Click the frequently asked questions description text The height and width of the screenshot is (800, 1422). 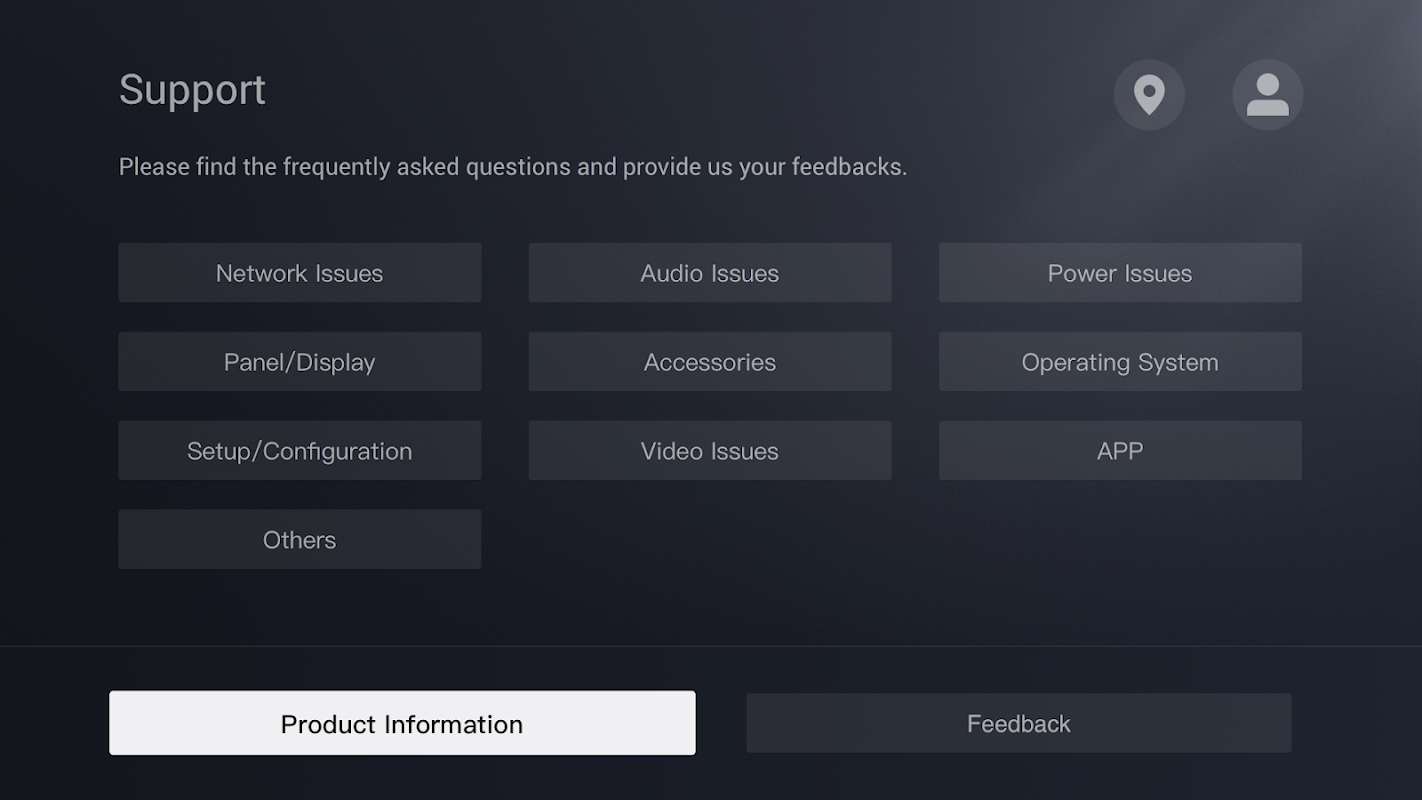(x=512, y=167)
